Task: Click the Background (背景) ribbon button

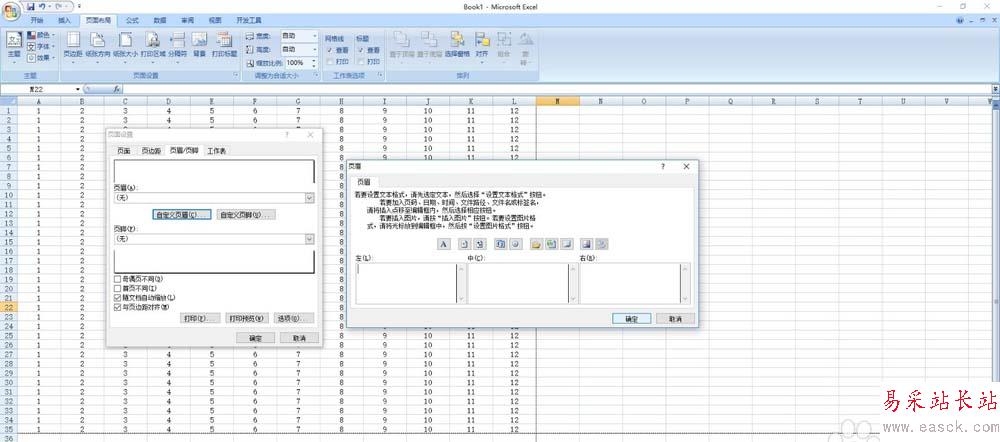Action: (x=200, y=45)
